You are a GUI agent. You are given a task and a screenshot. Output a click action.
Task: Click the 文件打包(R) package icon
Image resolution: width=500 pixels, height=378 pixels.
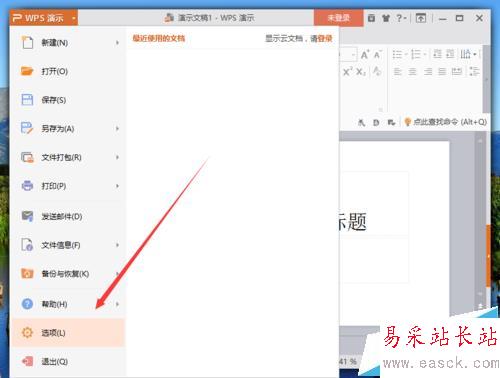[27, 157]
